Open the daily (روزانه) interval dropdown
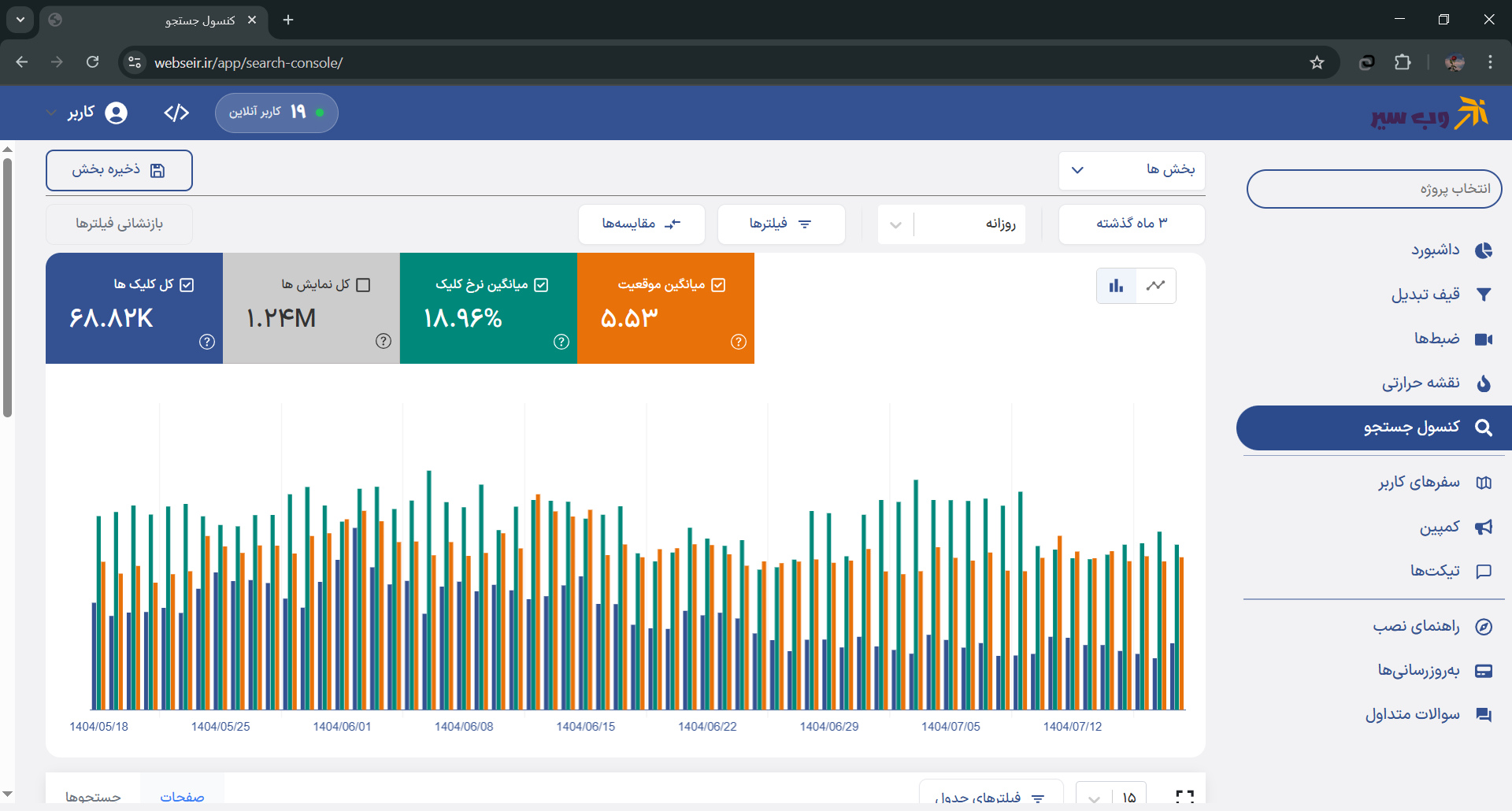 [951, 224]
